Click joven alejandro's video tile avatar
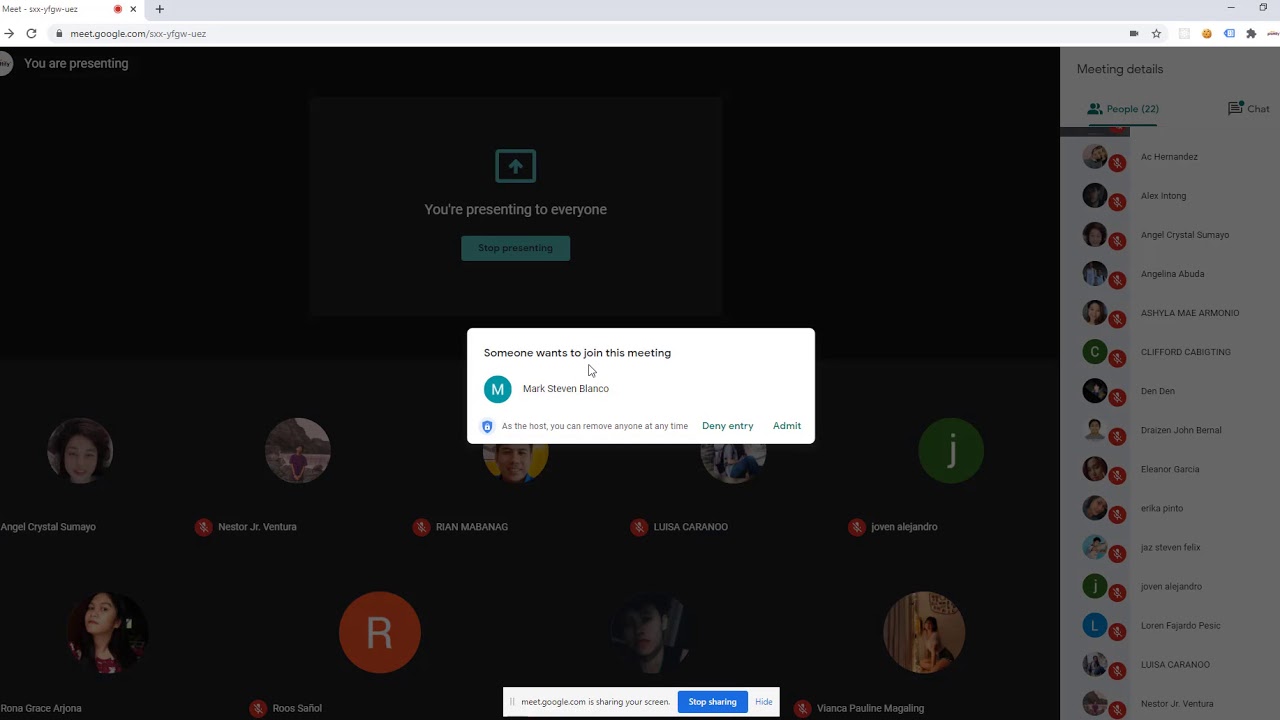1280x720 pixels. (951, 451)
